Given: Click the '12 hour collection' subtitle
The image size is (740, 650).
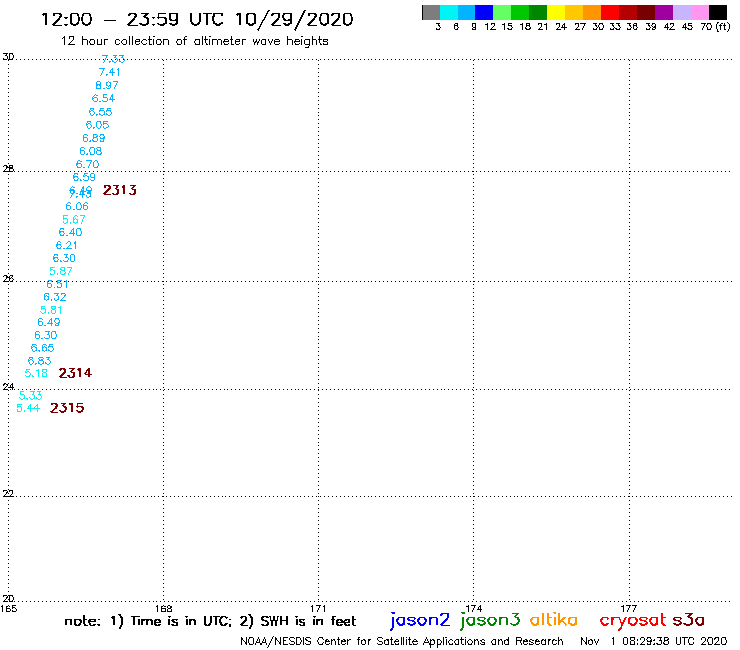Looking at the screenshot, I should pyautogui.click(x=194, y=41).
